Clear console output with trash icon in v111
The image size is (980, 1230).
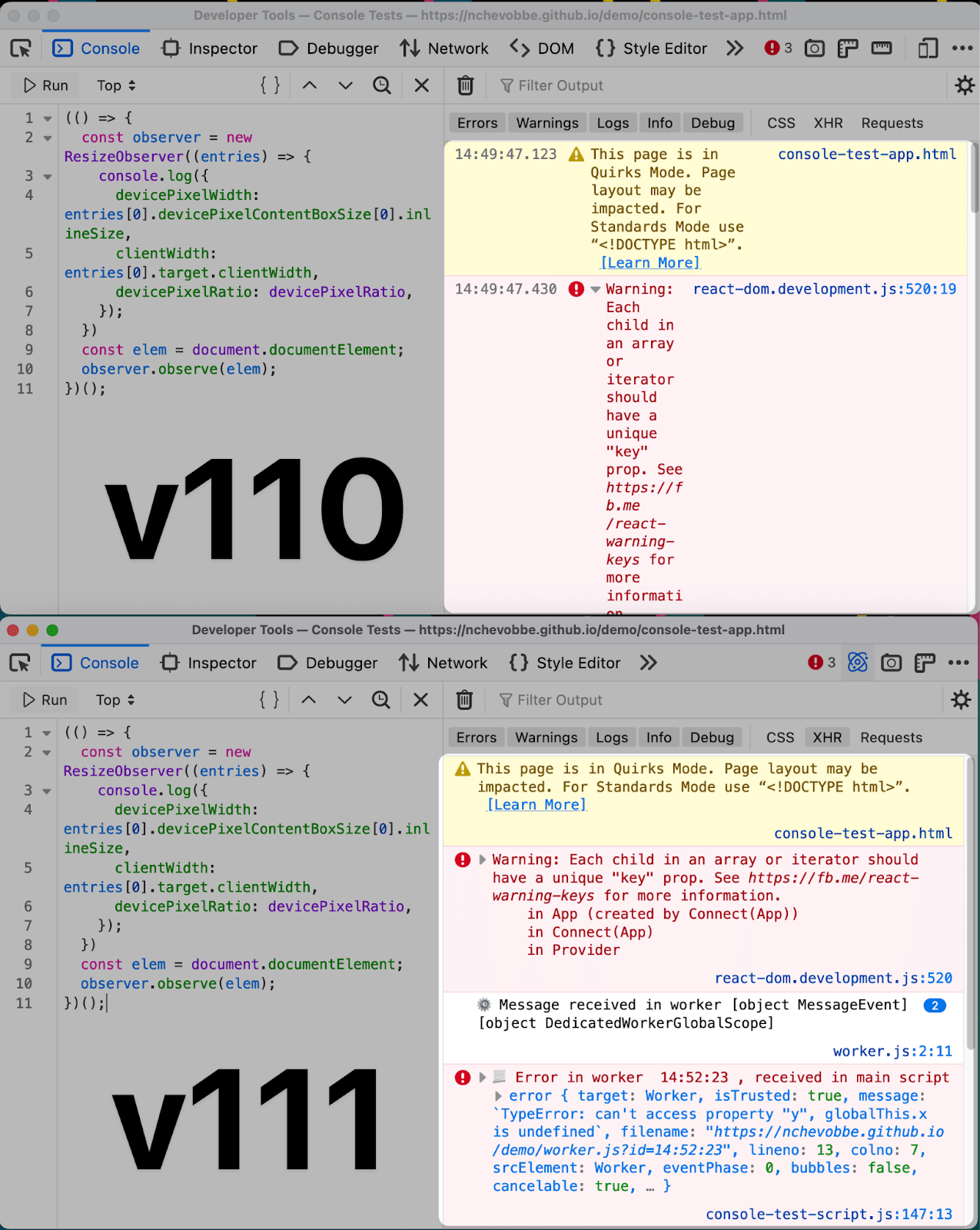(x=464, y=700)
